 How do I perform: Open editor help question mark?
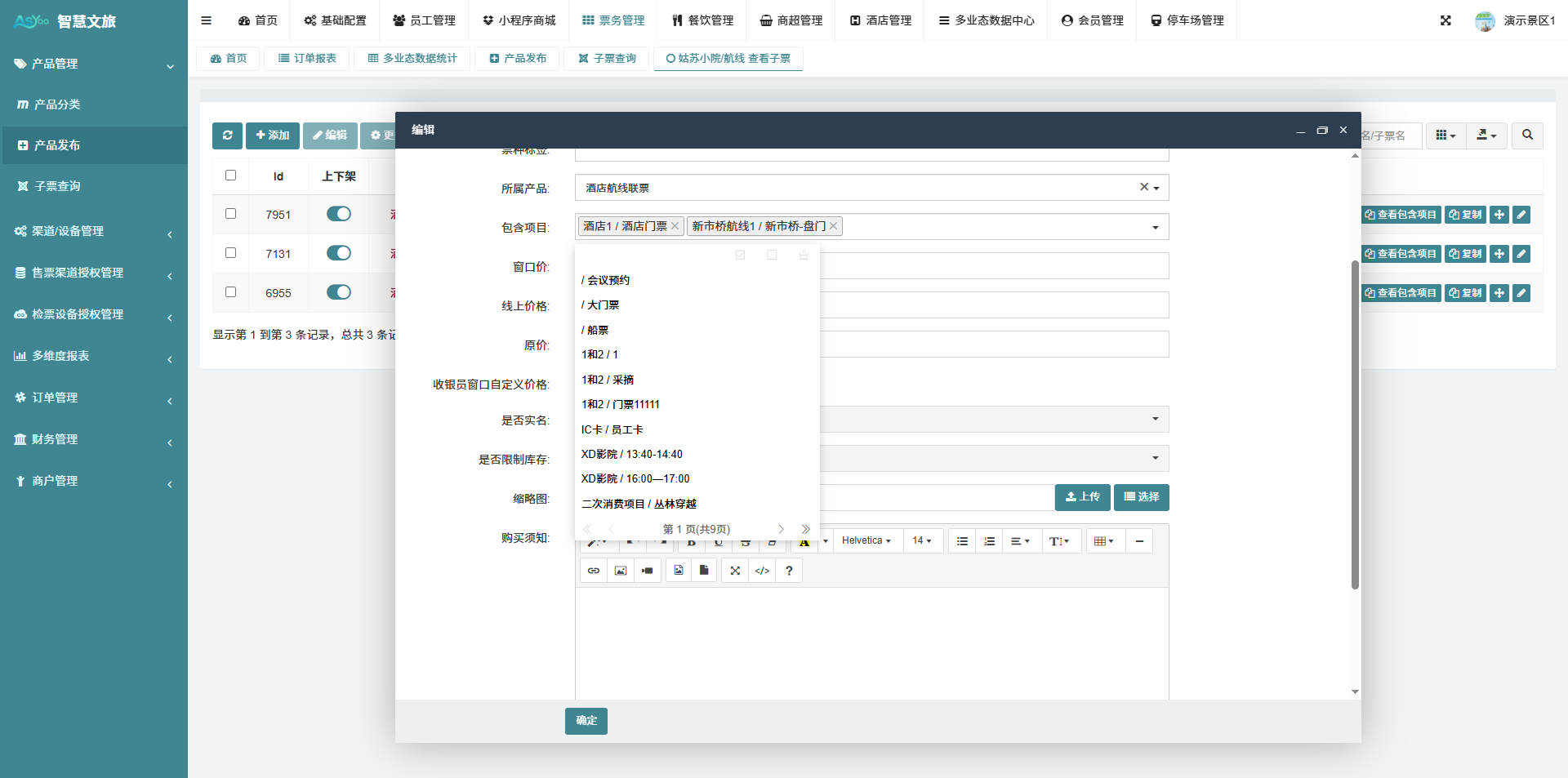[789, 571]
